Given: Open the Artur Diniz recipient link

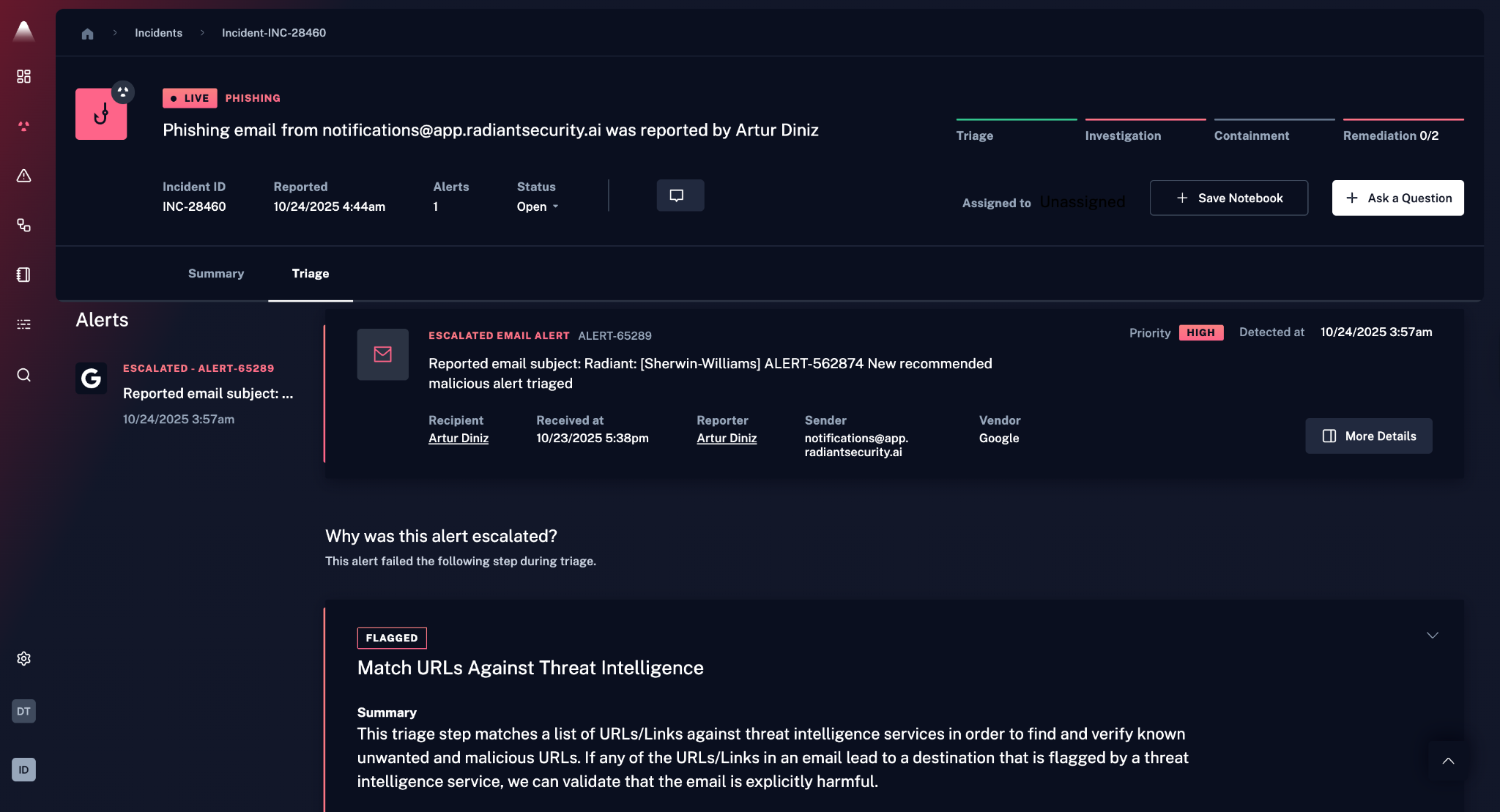Looking at the screenshot, I should (458, 438).
